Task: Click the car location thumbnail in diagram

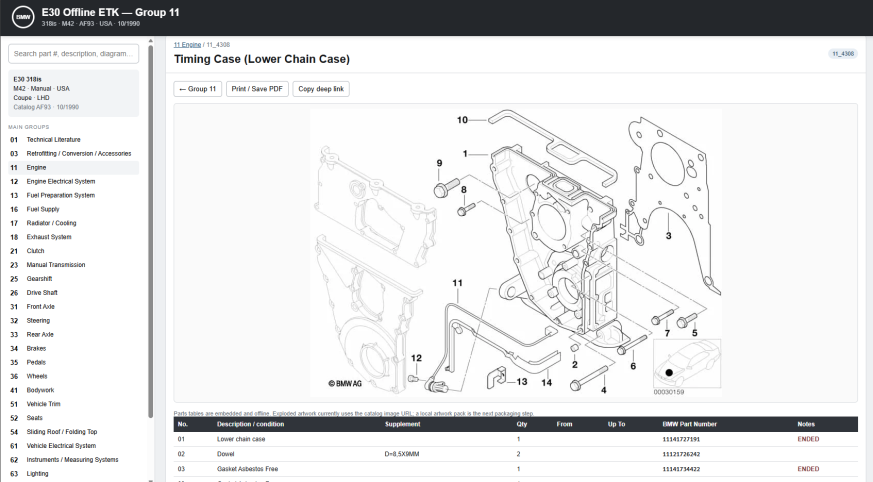Action: coord(687,363)
